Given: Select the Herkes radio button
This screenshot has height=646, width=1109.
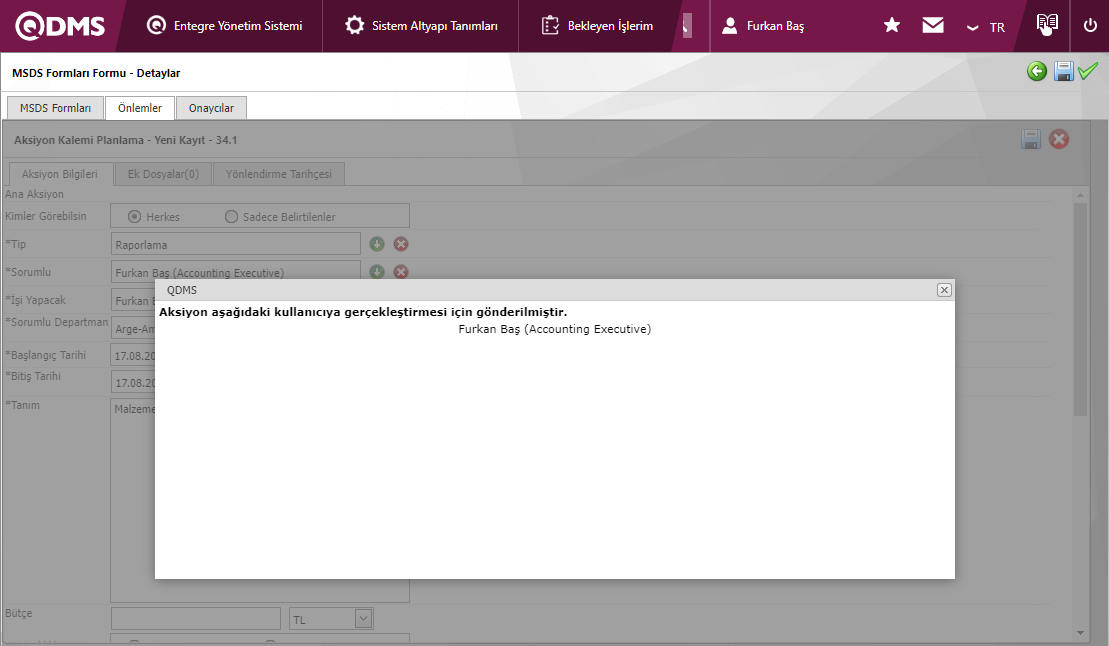Looking at the screenshot, I should coord(135,217).
